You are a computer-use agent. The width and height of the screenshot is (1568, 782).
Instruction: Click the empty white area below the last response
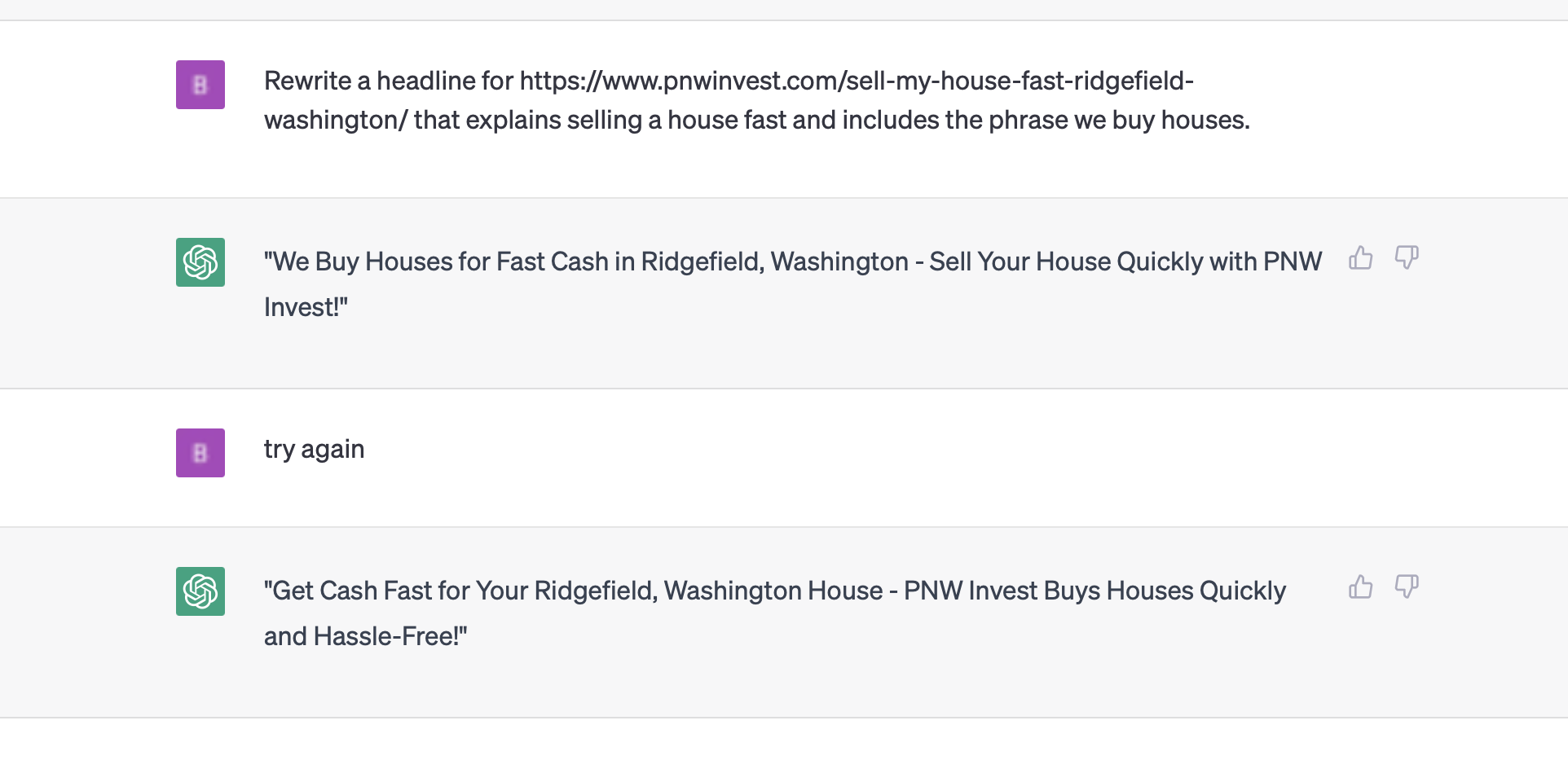[782, 749]
